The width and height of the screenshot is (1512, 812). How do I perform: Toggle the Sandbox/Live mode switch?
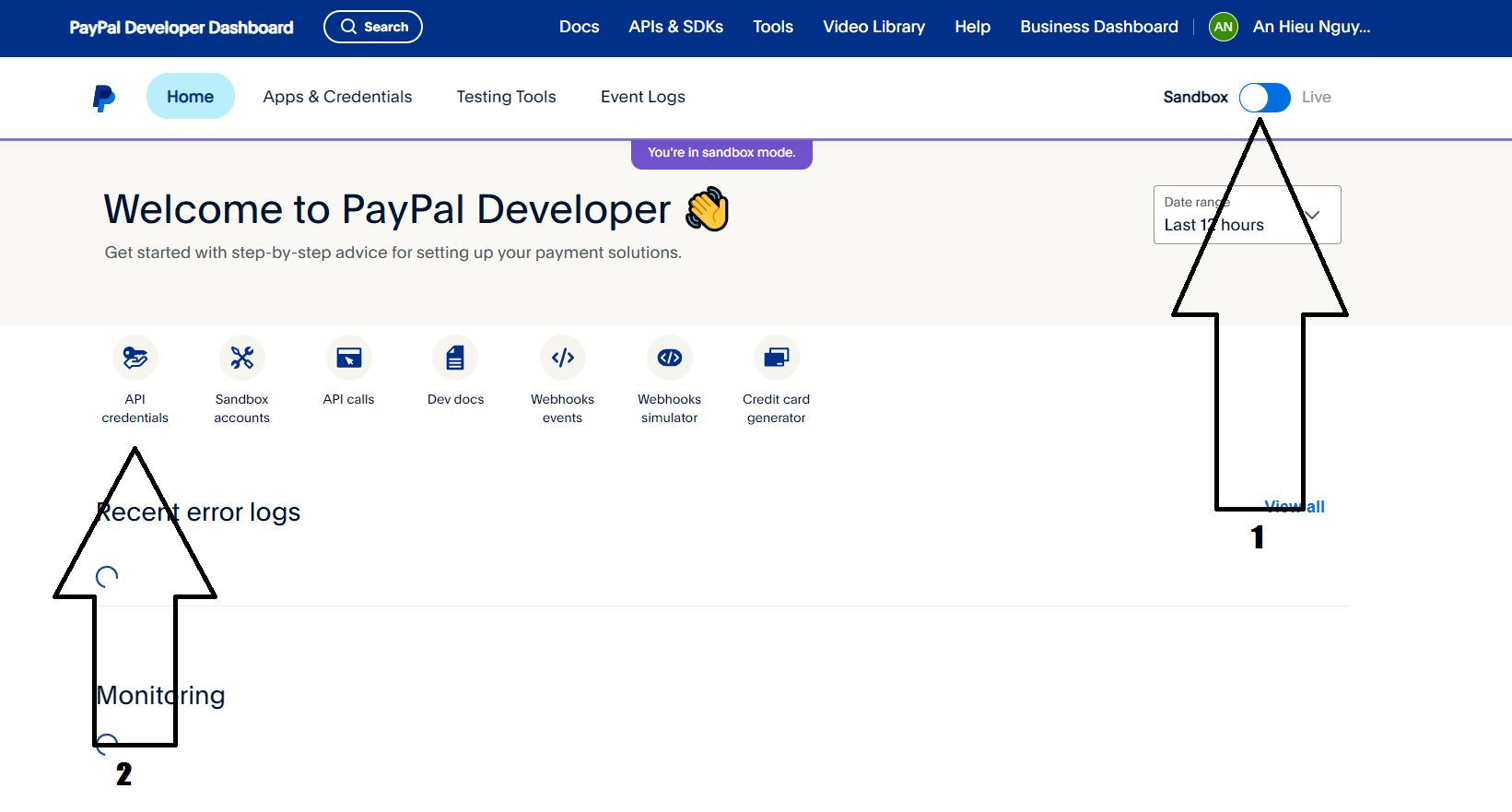pyautogui.click(x=1264, y=98)
